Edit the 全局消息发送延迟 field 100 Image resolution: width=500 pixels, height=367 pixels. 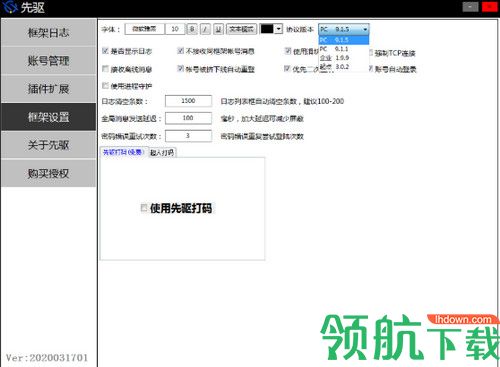(188, 118)
